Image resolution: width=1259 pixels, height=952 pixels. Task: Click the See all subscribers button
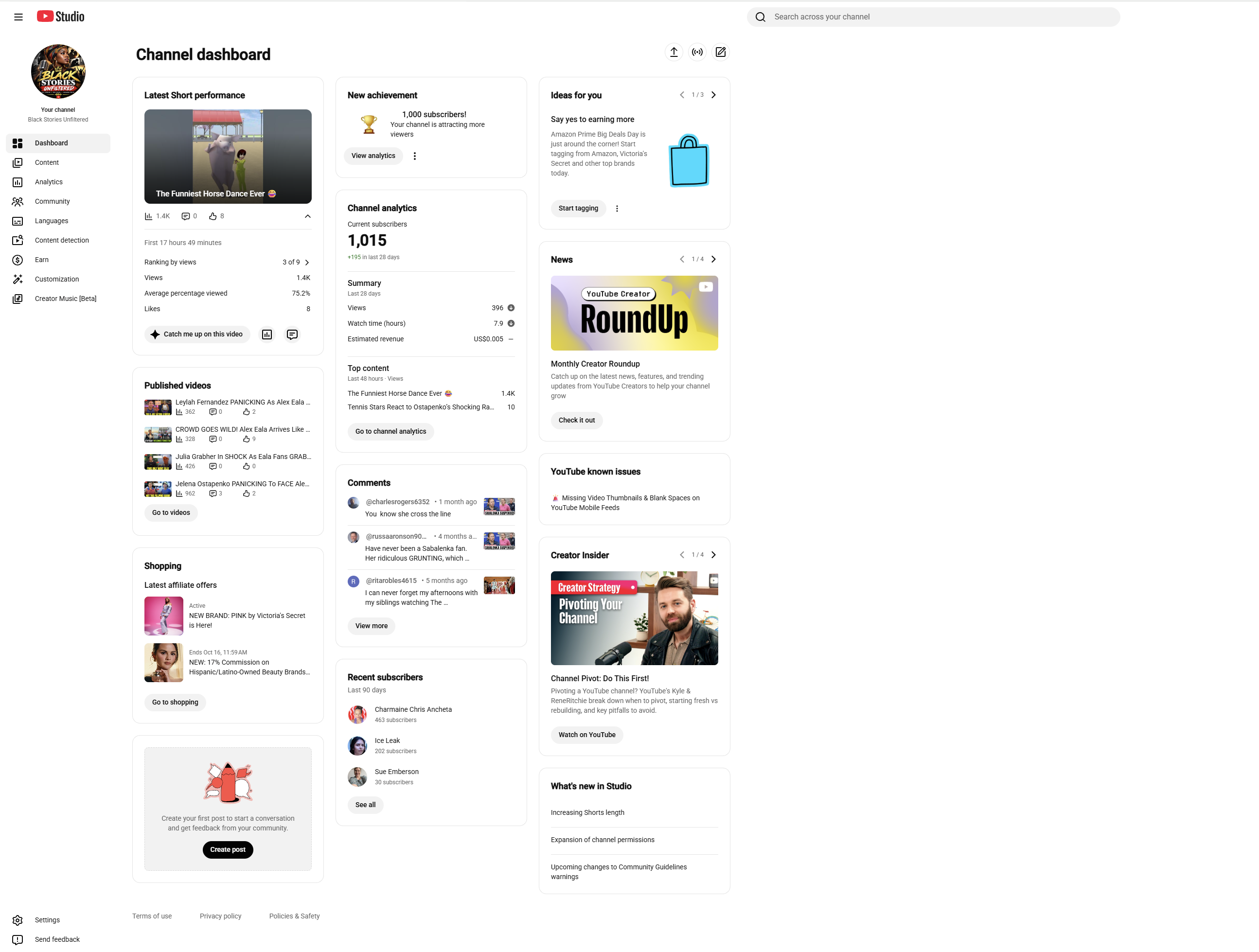(365, 805)
